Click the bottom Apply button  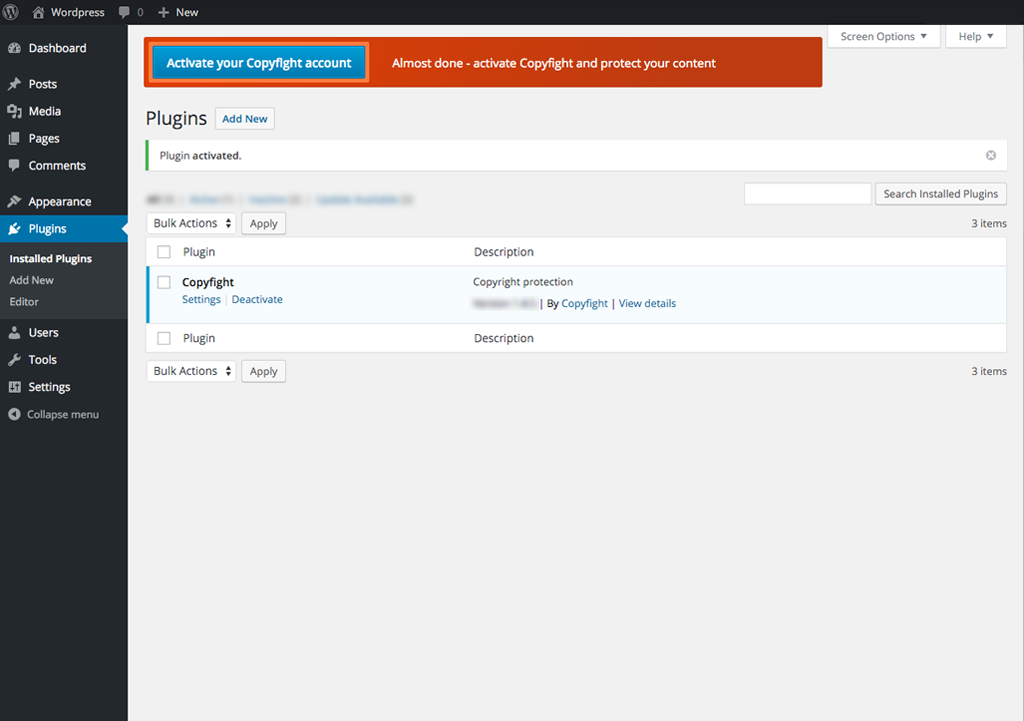tap(263, 371)
